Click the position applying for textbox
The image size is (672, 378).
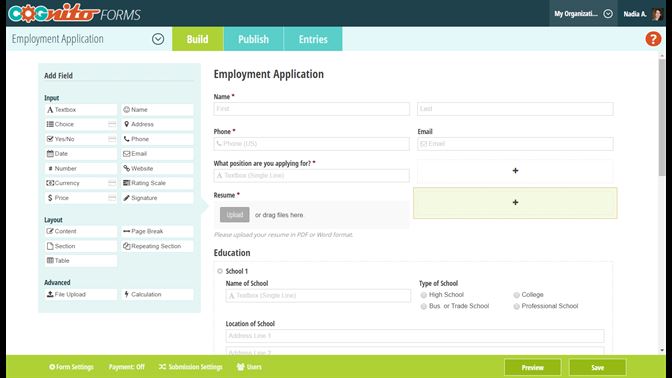pos(312,176)
